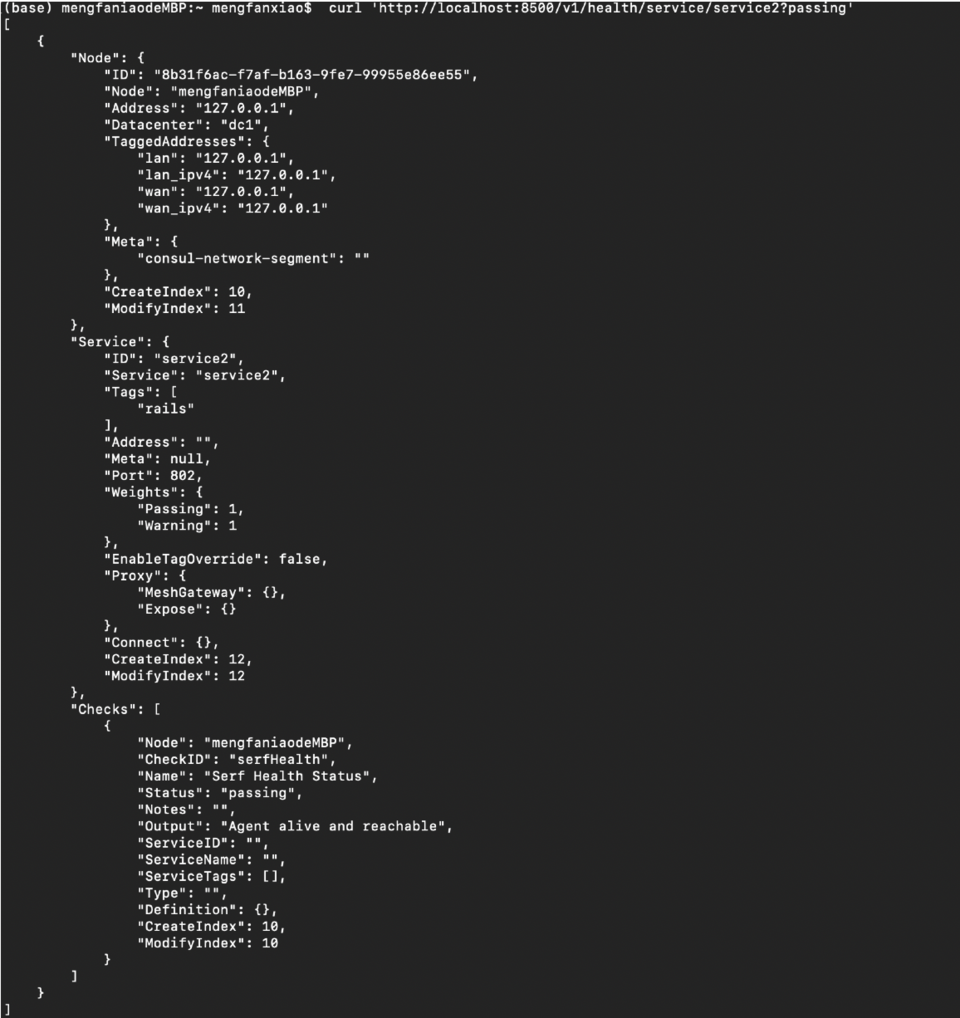Click the "TaggedAddresses" key
The width and height of the screenshot is (960, 1018).
click(x=171, y=142)
